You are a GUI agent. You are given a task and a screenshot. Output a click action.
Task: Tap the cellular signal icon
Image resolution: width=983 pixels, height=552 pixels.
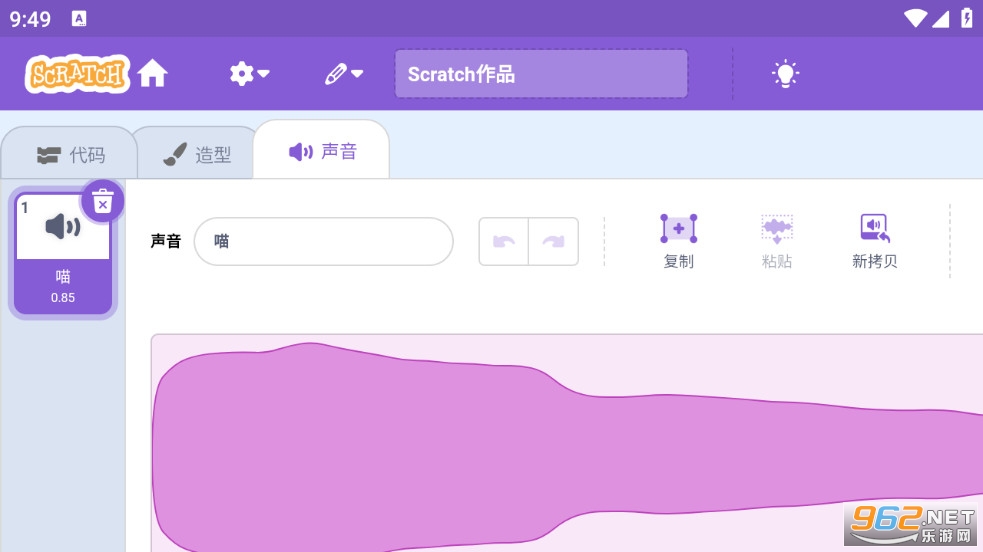coord(940,19)
